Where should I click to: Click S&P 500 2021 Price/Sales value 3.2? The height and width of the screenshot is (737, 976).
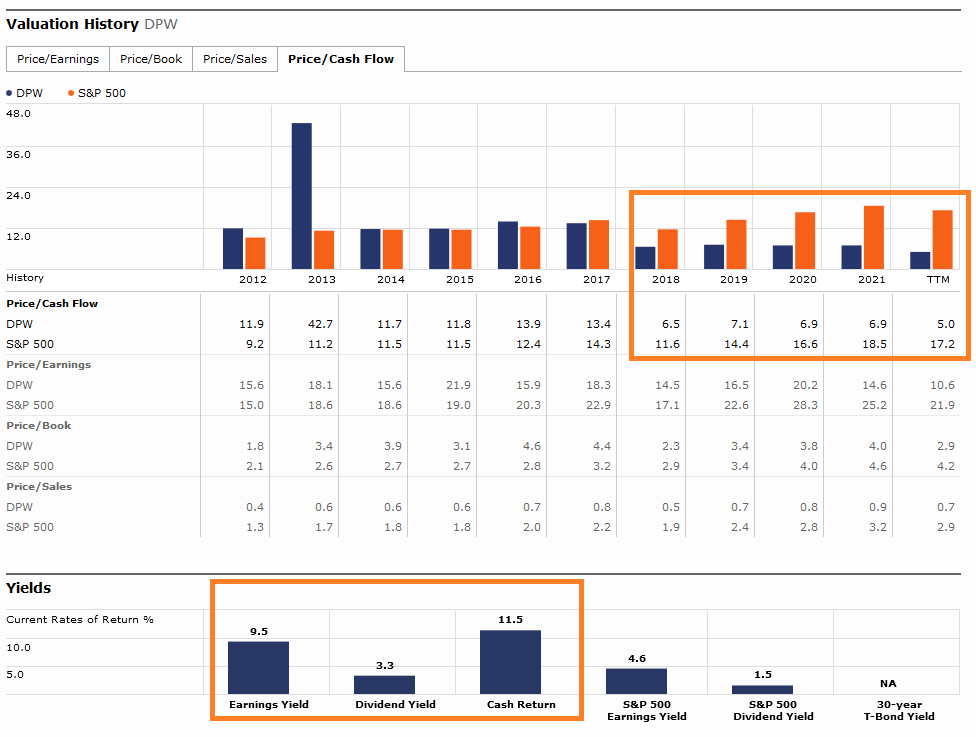point(878,527)
